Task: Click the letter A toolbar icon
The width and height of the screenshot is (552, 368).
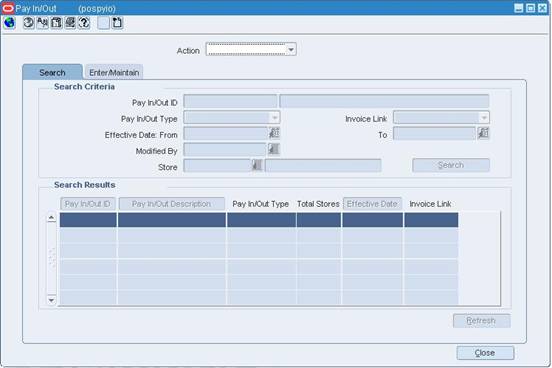Action: click(x=43, y=23)
